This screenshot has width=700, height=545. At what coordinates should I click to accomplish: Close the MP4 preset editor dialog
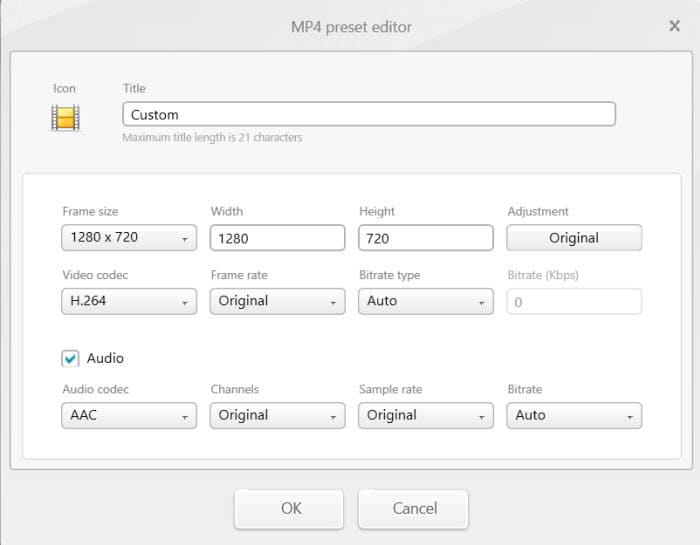pos(675,26)
